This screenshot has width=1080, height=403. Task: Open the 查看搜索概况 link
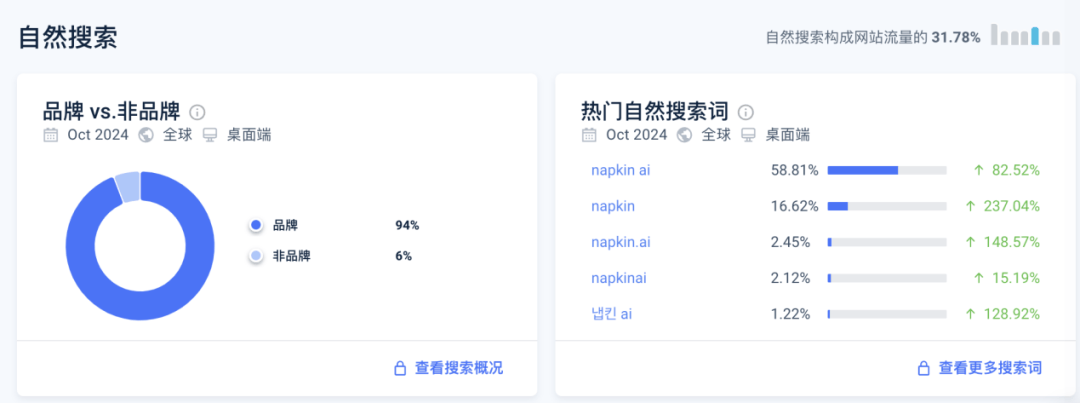tap(459, 368)
